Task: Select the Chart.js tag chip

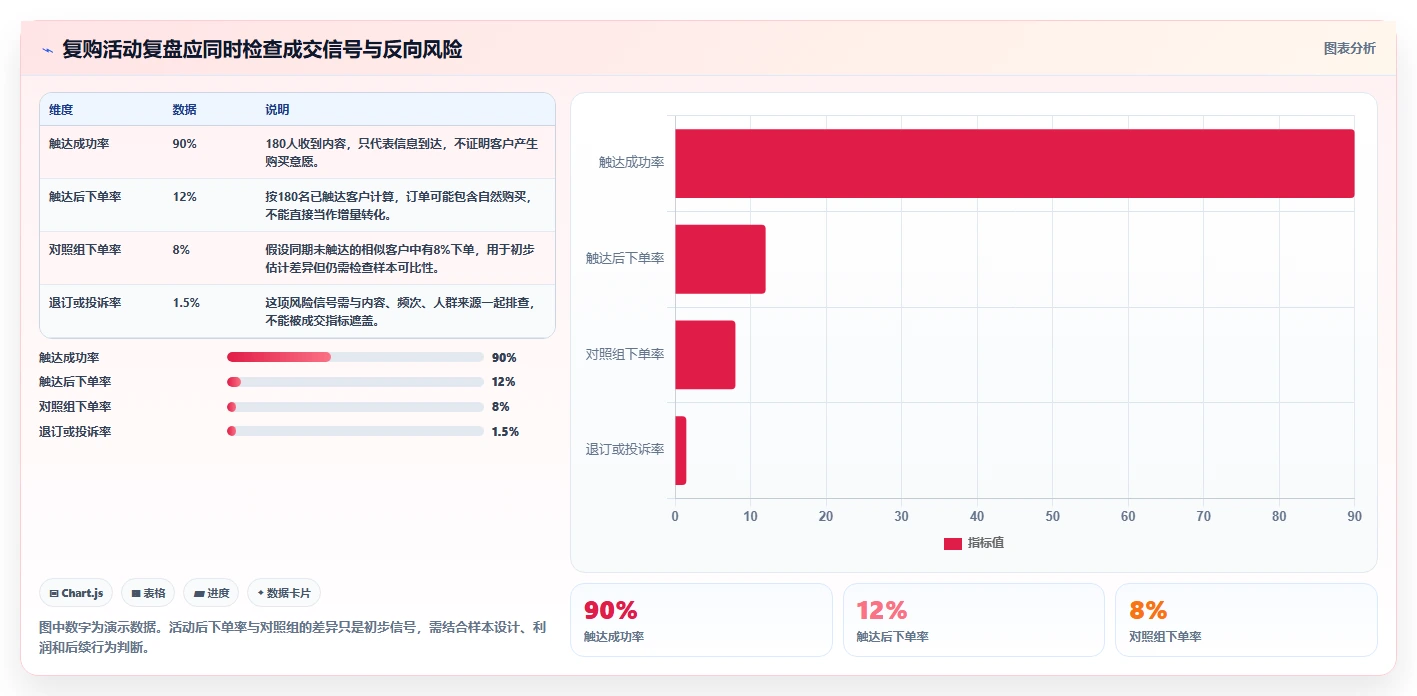Action: (x=77, y=593)
